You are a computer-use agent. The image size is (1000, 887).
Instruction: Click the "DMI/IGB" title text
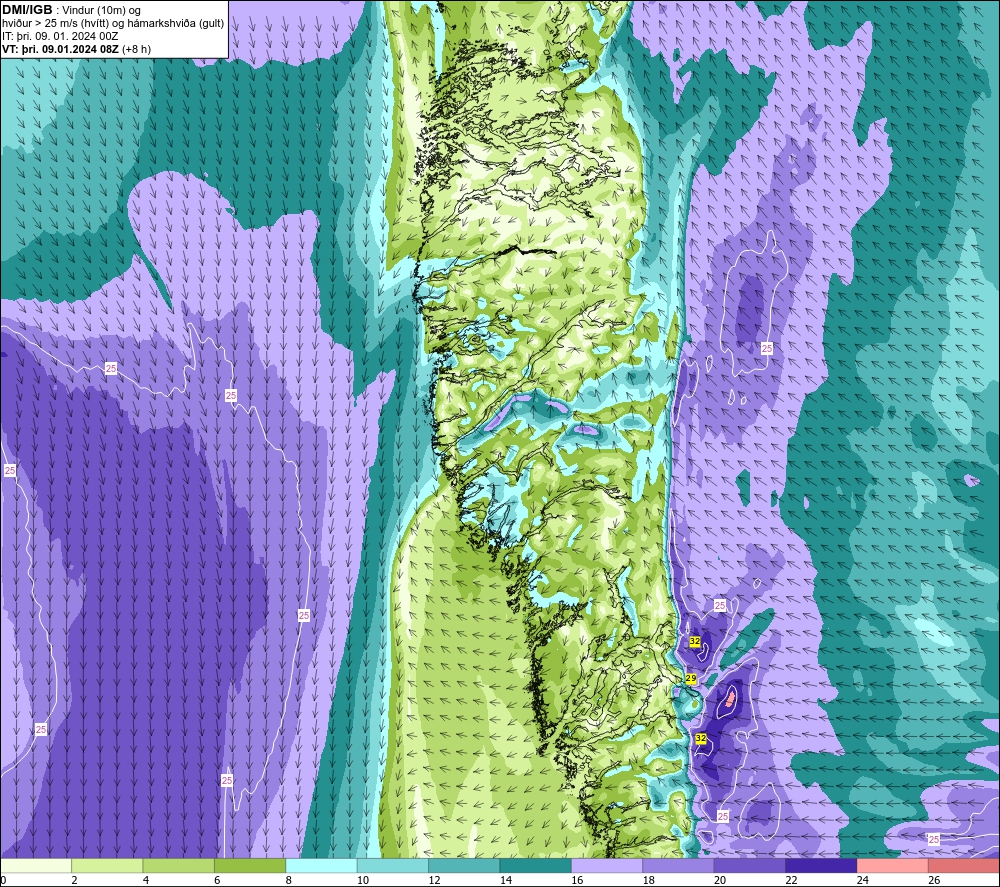[x=27, y=10]
